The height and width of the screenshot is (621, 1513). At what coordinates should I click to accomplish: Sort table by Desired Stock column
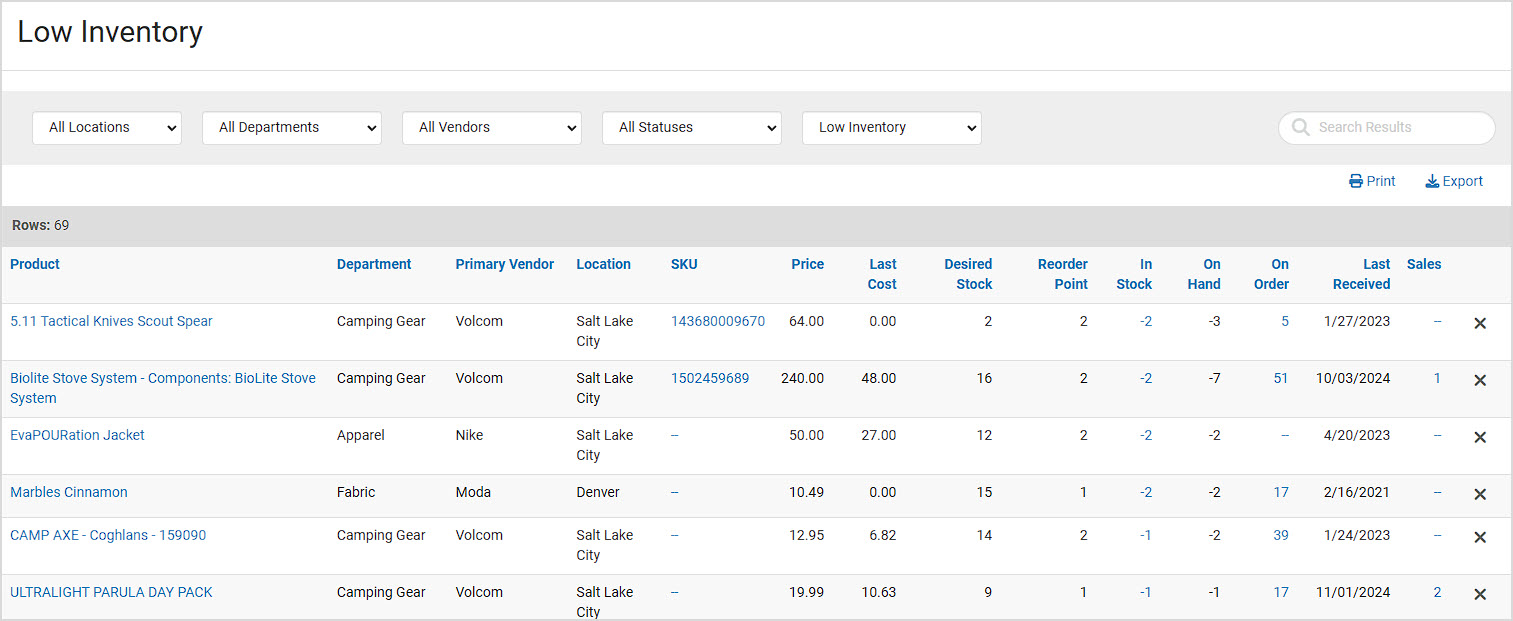(x=968, y=274)
